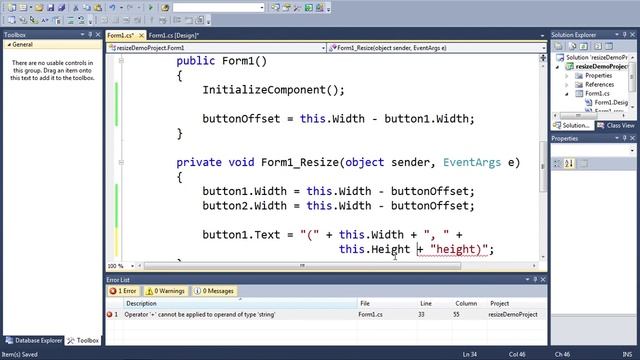Sort the Error List by the Description column
Viewport: 640px width, 360px height.
240,303
